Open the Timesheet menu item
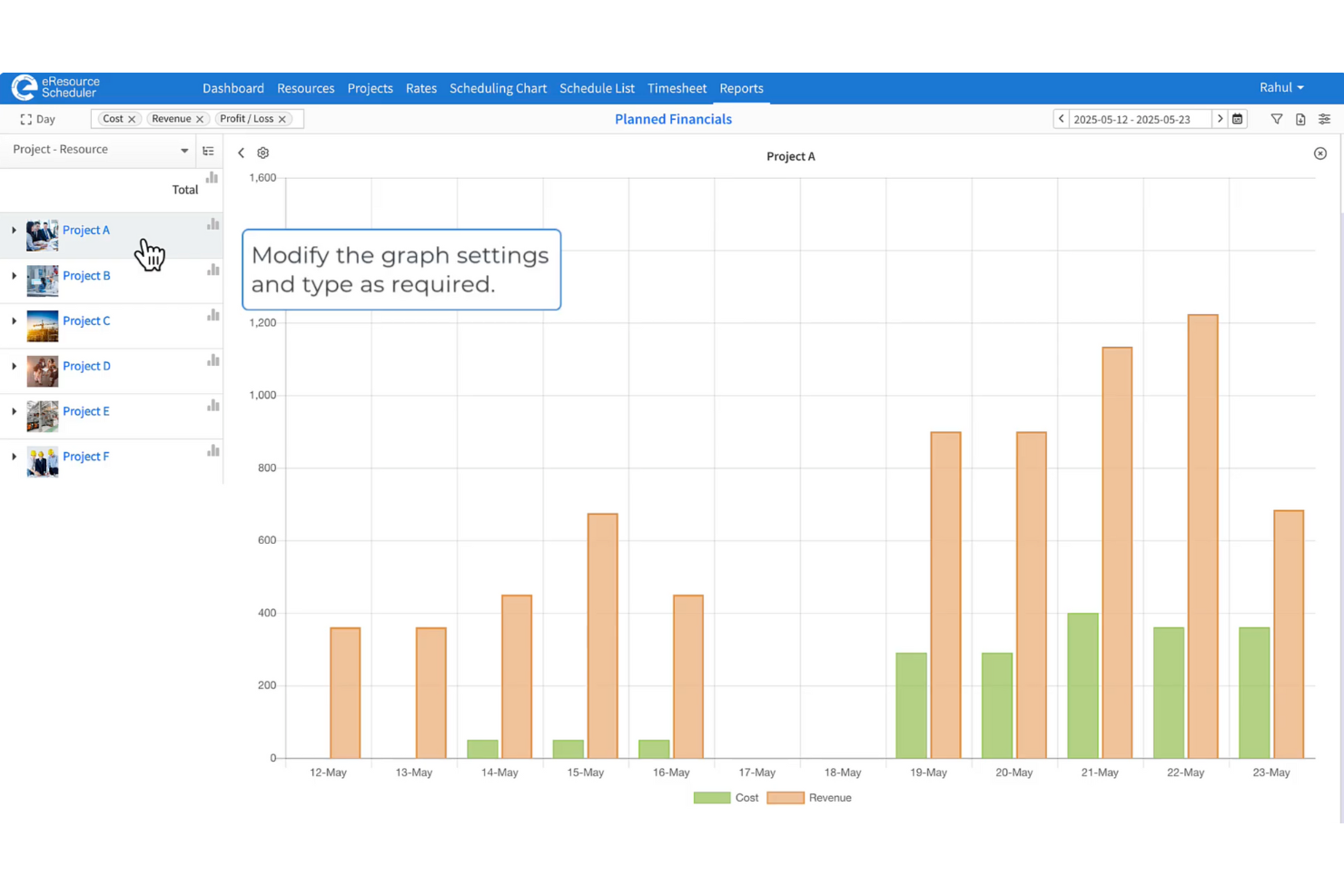The height and width of the screenshot is (896, 1344). (677, 88)
